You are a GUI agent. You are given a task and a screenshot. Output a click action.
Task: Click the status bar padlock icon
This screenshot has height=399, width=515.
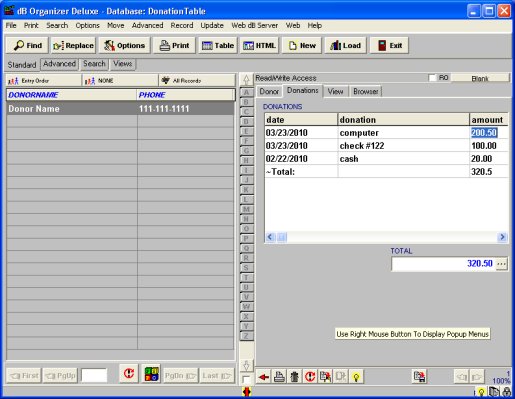[x=507, y=392]
